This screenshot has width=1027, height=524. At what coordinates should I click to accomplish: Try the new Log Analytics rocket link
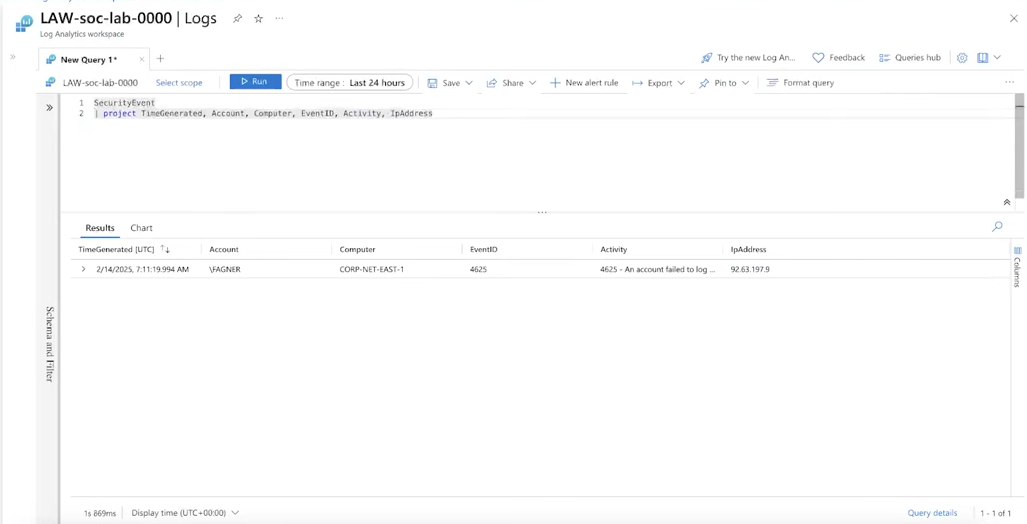tap(749, 58)
